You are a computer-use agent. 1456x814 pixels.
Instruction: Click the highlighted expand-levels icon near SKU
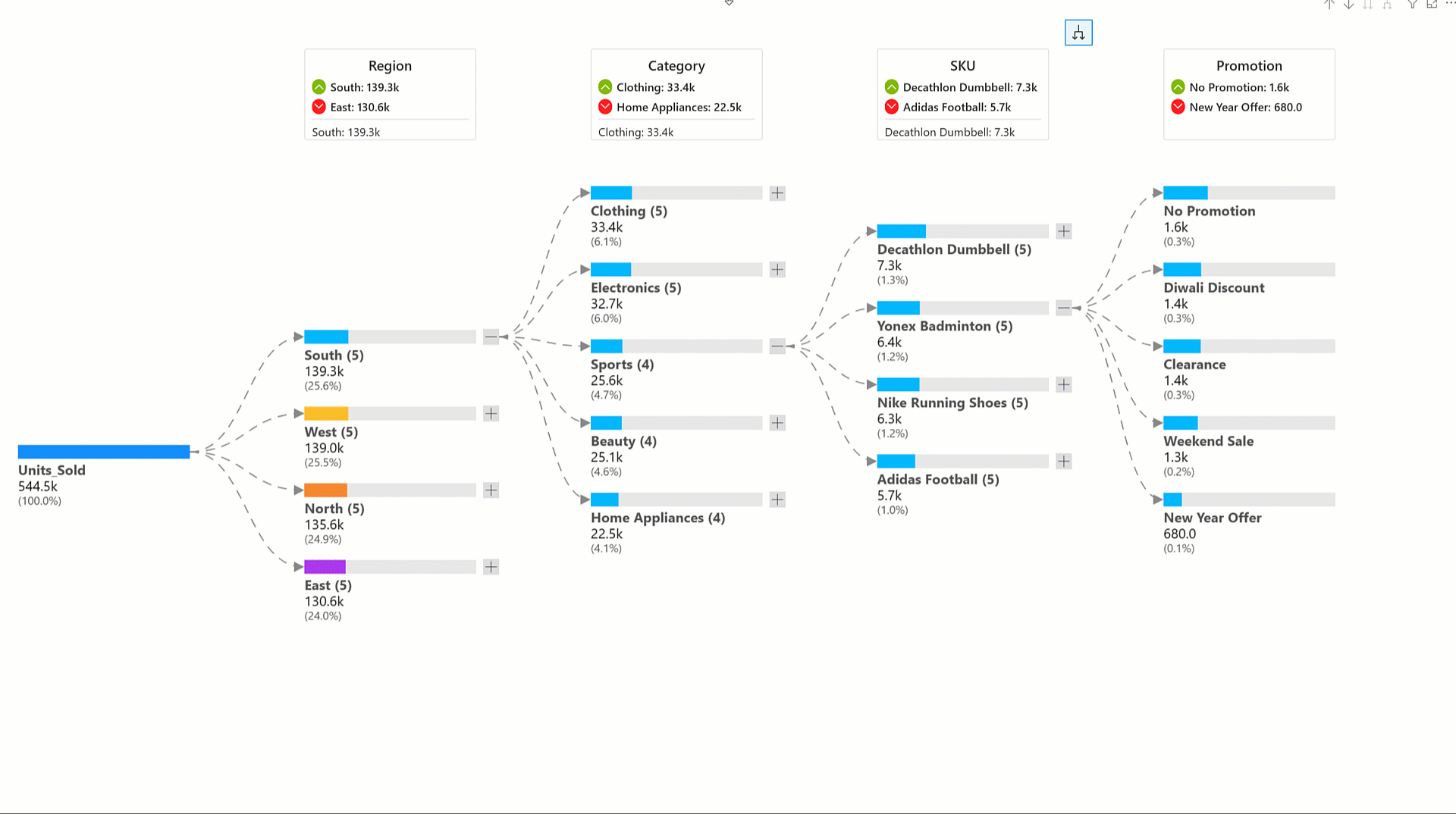coord(1078,33)
